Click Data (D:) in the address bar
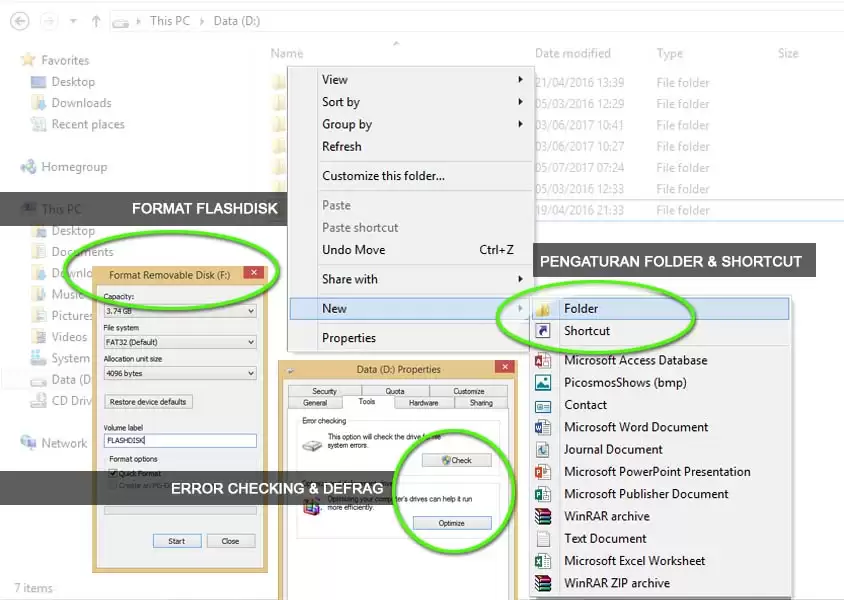This screenshot has width=844, height=600. pyautogui.click(x=237, y=21)
